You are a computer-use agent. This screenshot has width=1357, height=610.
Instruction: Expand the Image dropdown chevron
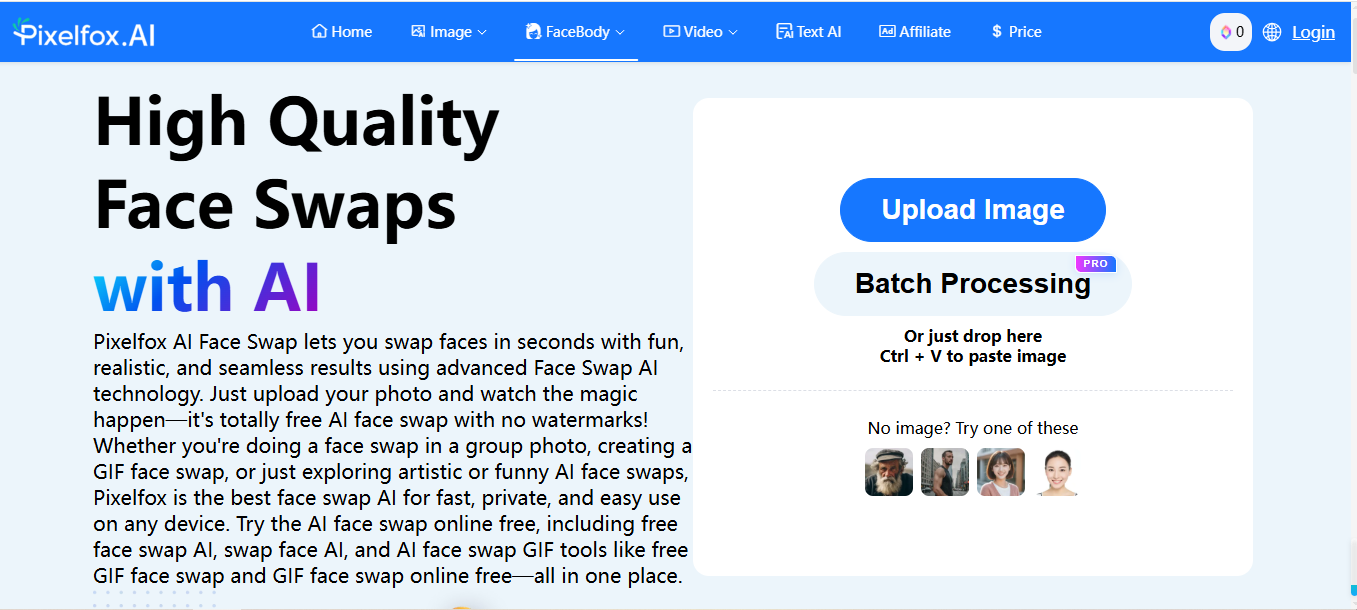[x=482, y=33]
